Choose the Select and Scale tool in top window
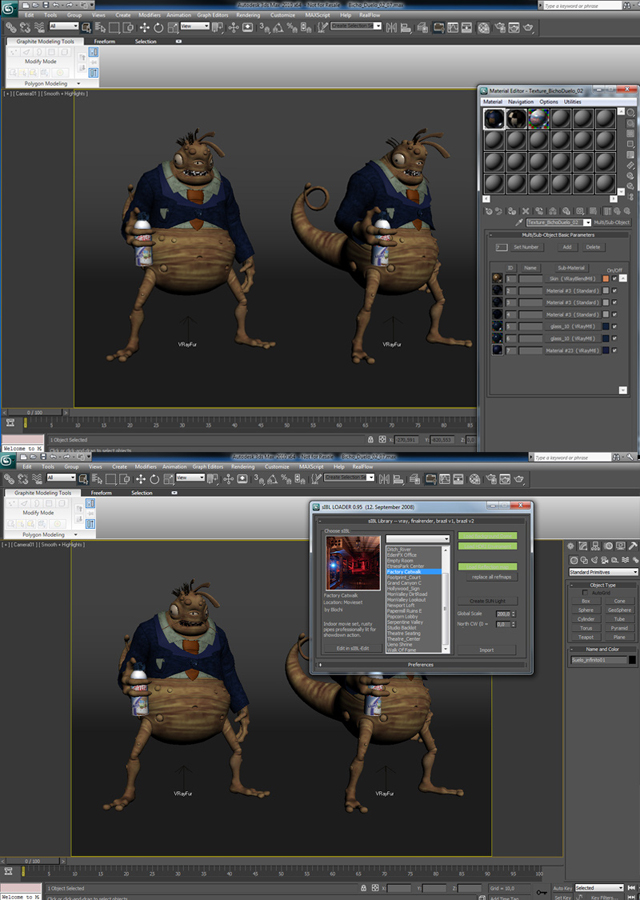 tap(172, 27)
